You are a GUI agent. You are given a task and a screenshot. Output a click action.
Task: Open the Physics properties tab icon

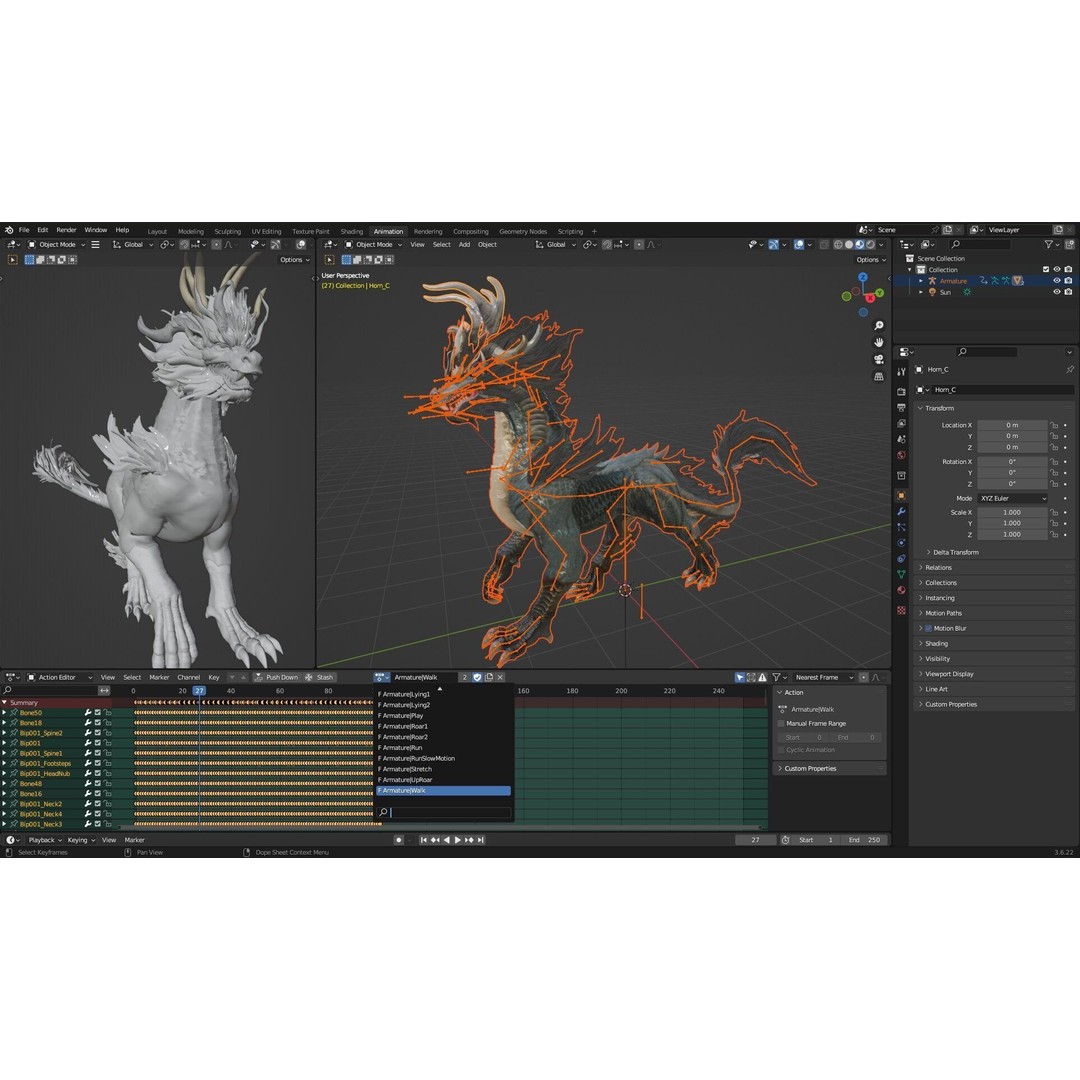click(x=901, y=543)
